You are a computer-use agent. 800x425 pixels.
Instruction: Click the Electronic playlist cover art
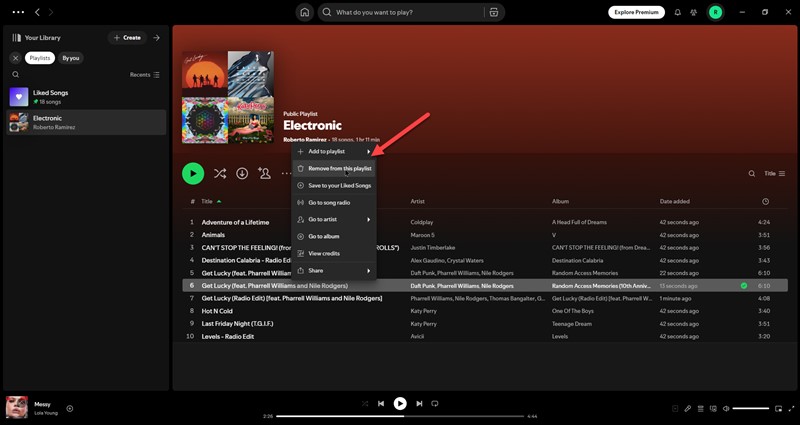click(228, 97)
